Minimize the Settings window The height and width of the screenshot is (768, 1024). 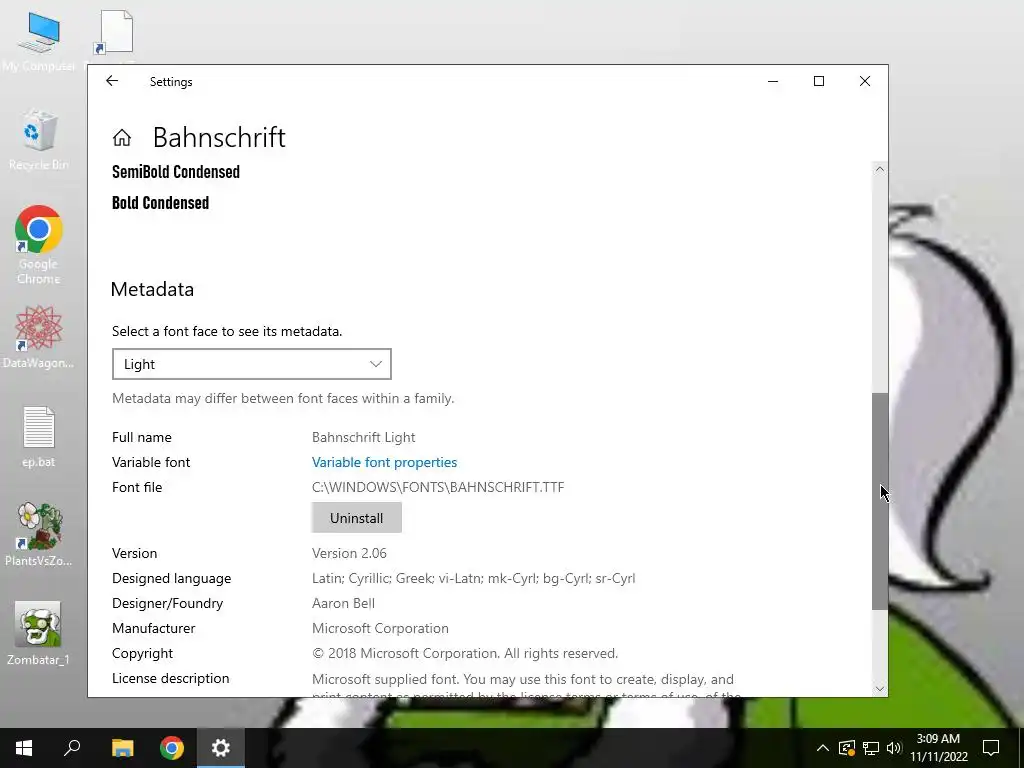pos(773,81)
